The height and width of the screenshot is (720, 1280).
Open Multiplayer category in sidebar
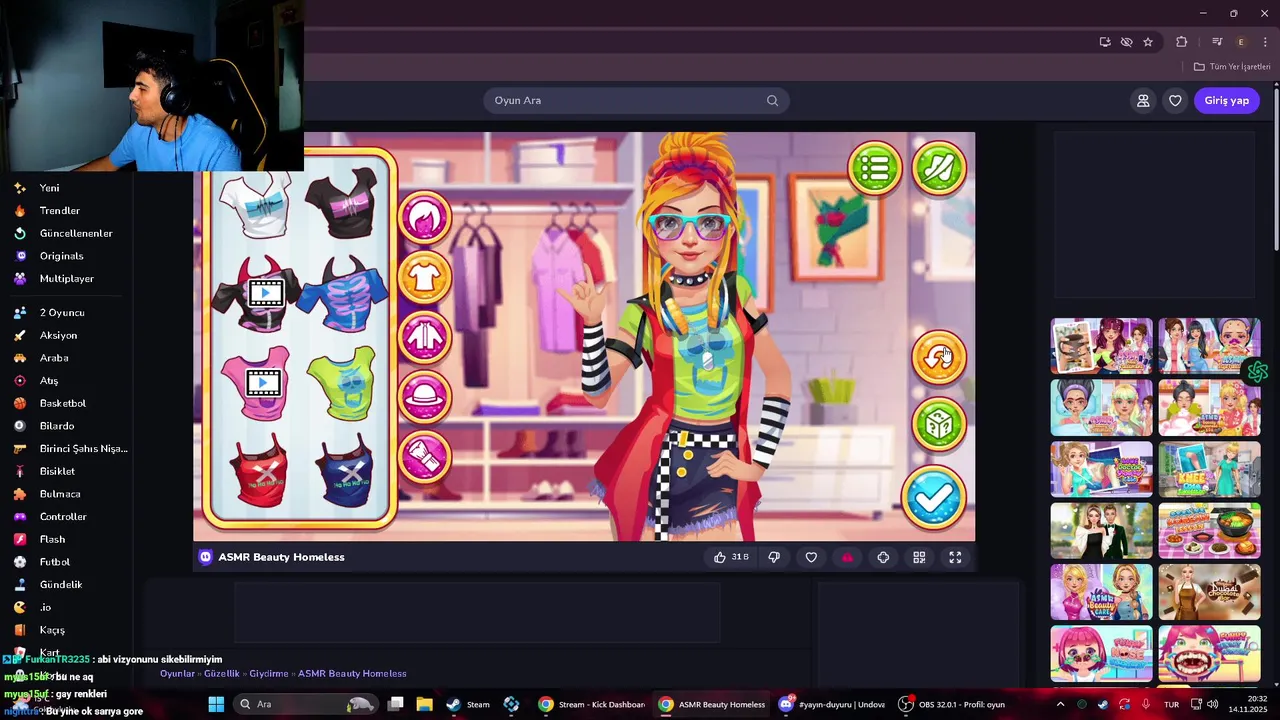point(66,279)
